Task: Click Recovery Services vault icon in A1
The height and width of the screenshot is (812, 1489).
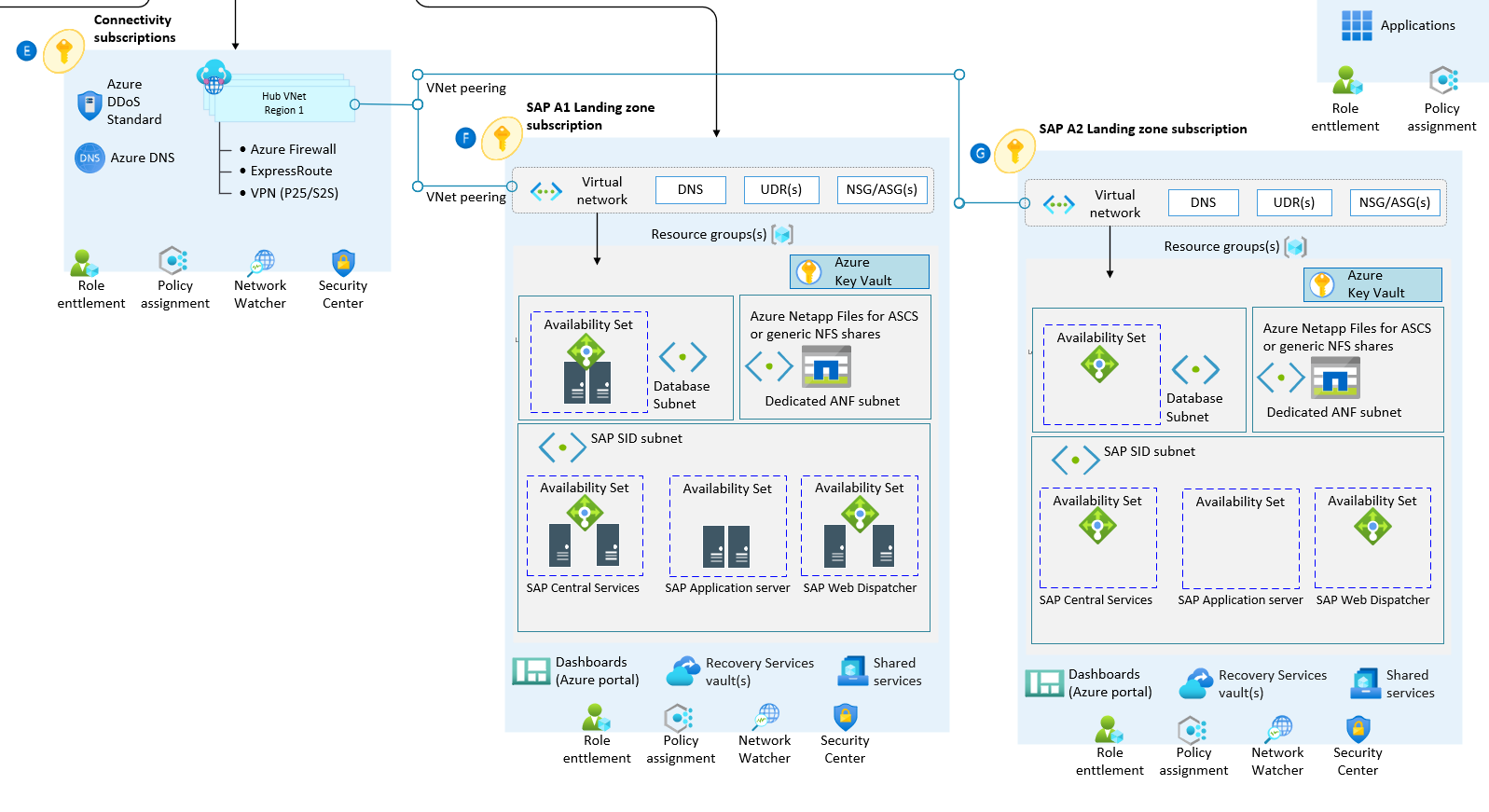Action: coord(683,671)
